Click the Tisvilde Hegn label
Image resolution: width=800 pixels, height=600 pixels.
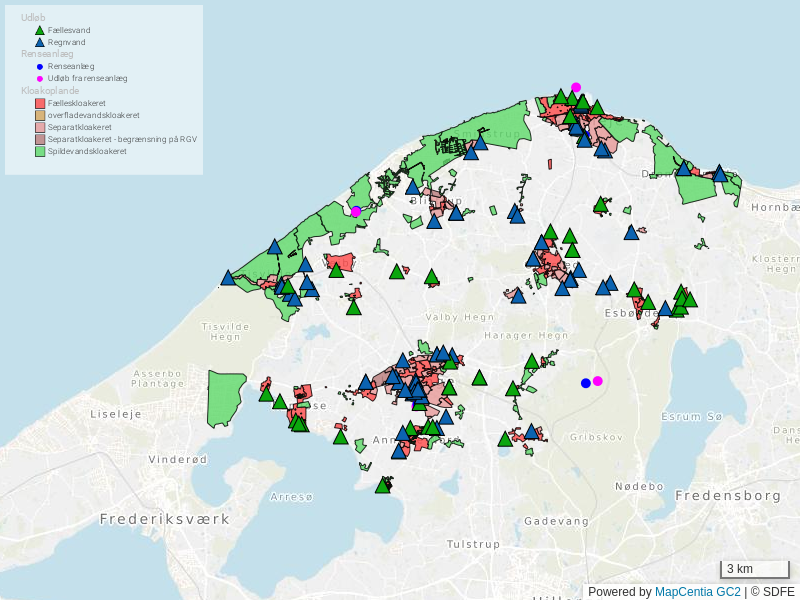[x=225, y=332]
